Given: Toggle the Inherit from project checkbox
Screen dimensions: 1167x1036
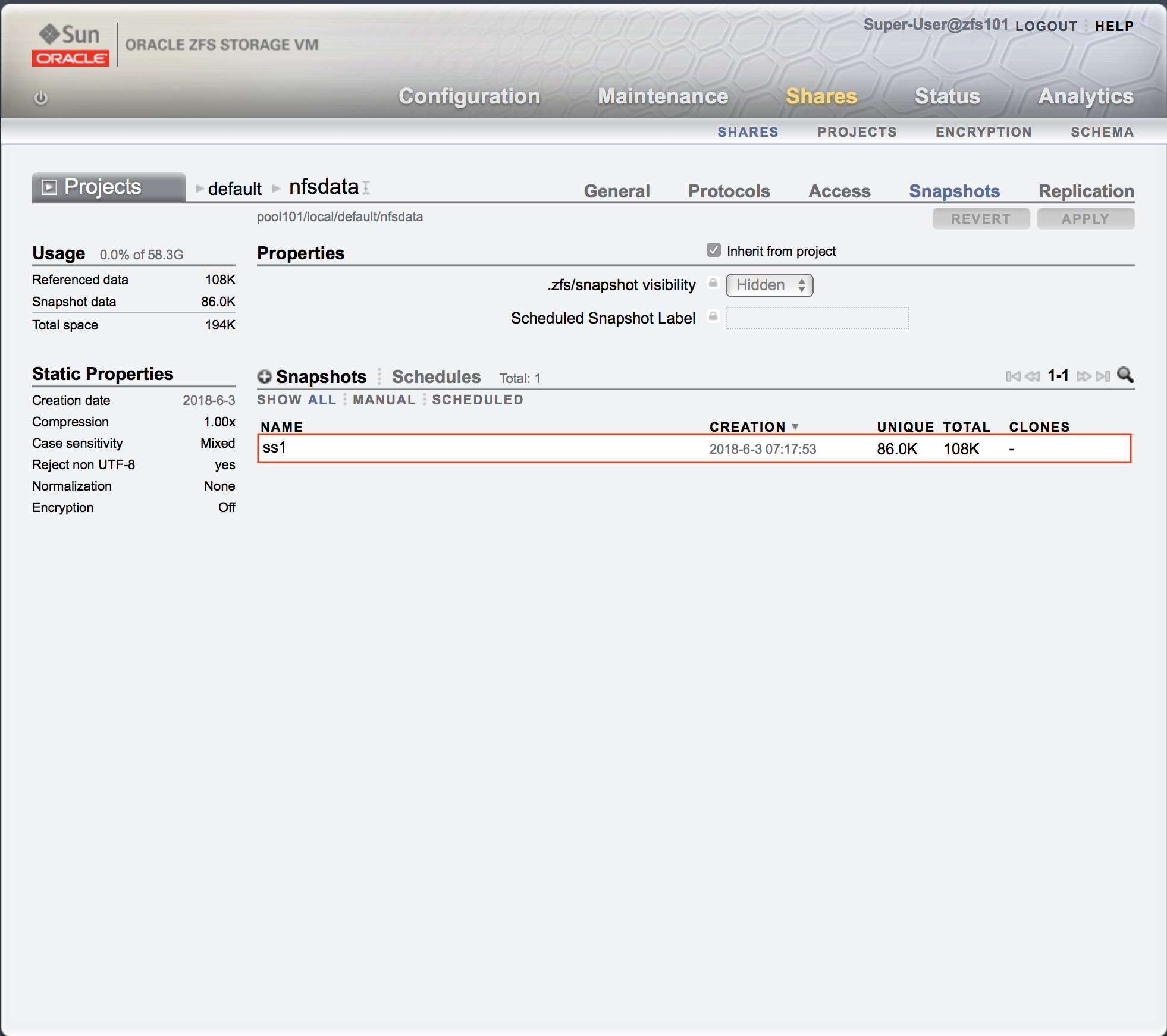Looking at the screenshot, I should (x=714, y=250).
